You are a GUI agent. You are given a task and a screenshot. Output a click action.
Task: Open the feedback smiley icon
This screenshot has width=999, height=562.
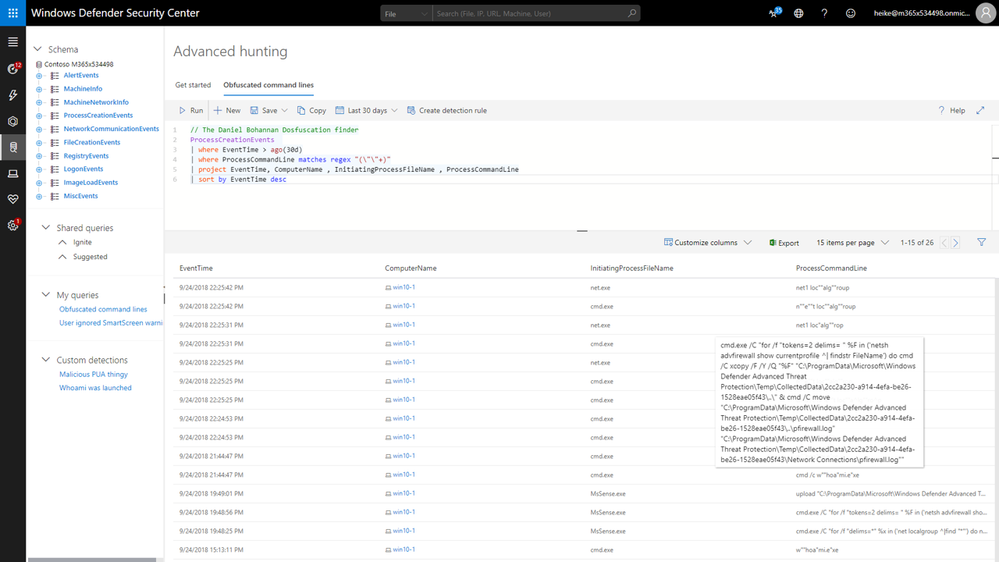pos(851,13)
